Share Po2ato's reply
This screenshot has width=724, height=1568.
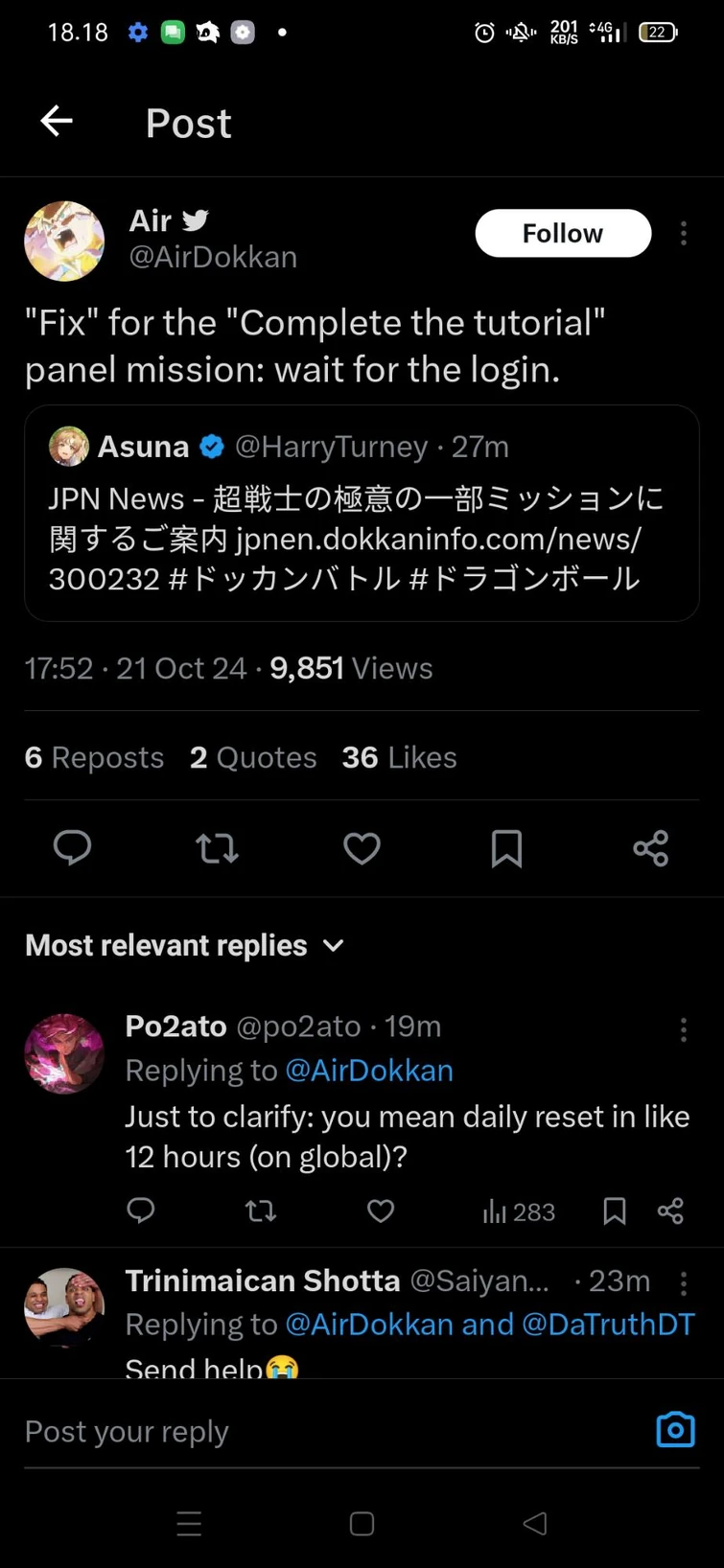tap(670, 1211)
